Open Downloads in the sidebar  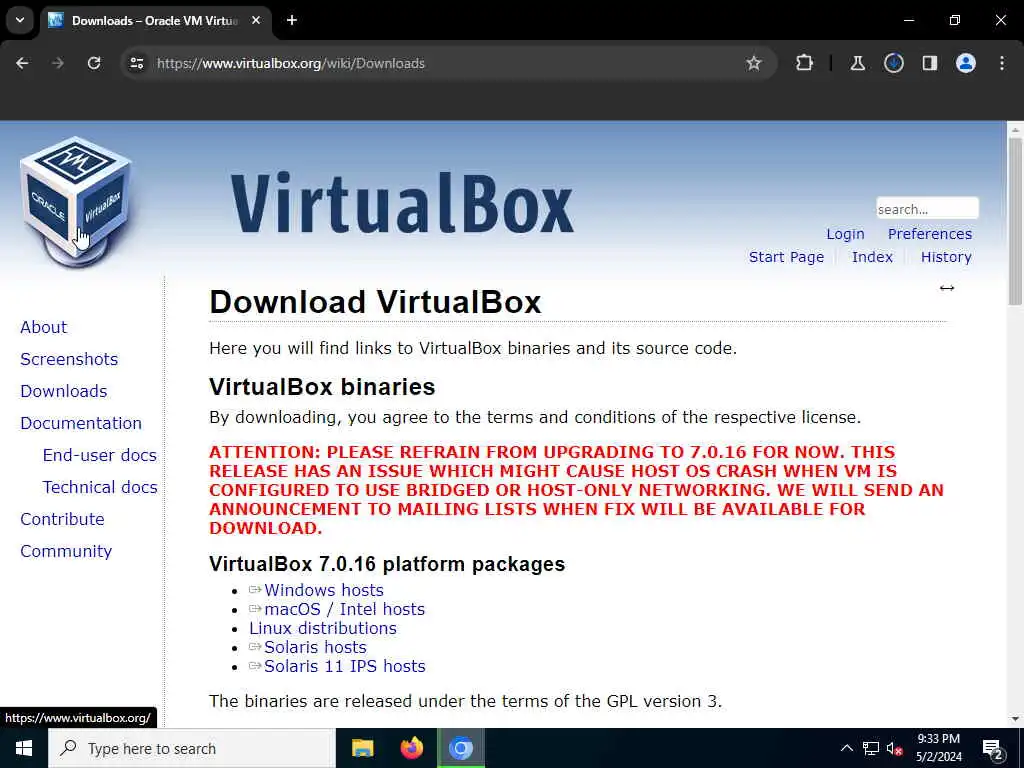click(64, 391)
